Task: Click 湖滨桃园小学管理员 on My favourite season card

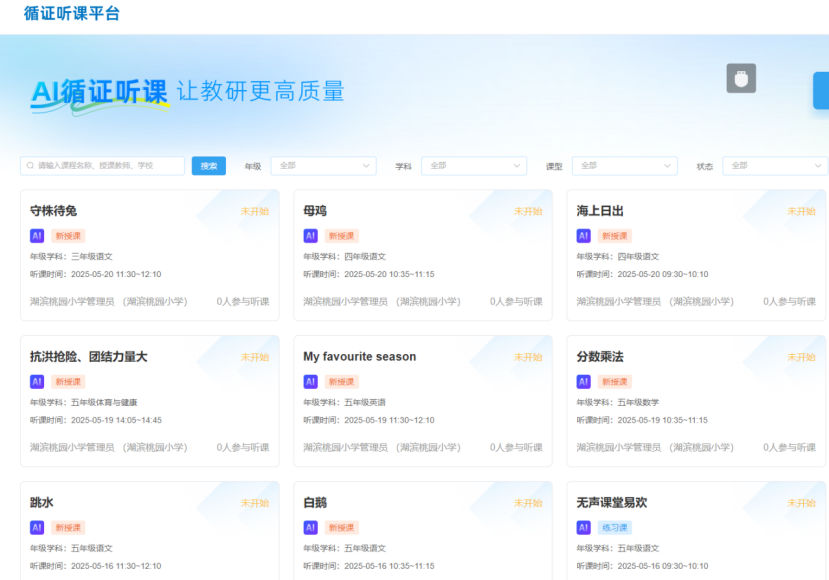Action: (x=345, y=447)
